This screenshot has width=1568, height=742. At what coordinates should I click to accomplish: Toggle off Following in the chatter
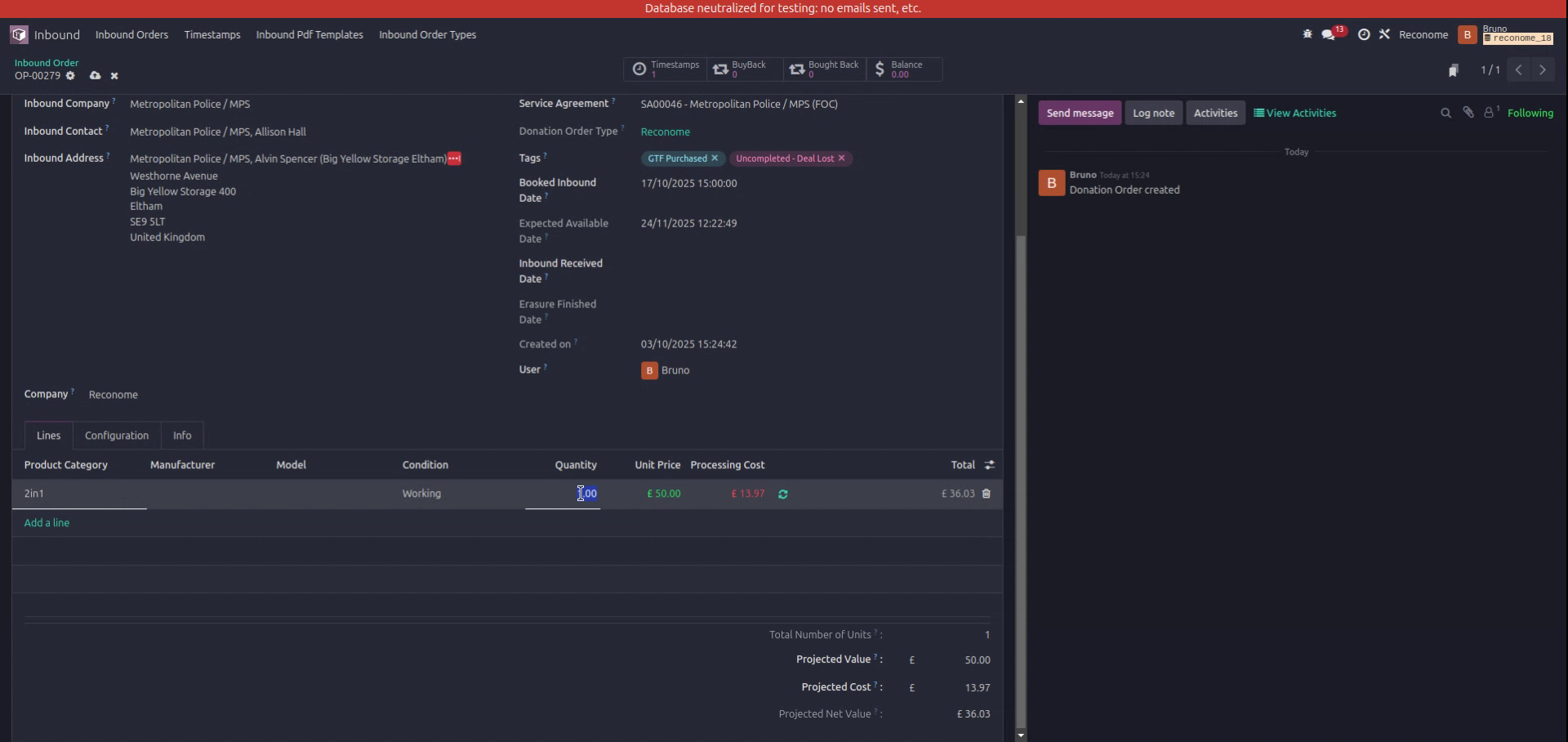[1531, 113]
